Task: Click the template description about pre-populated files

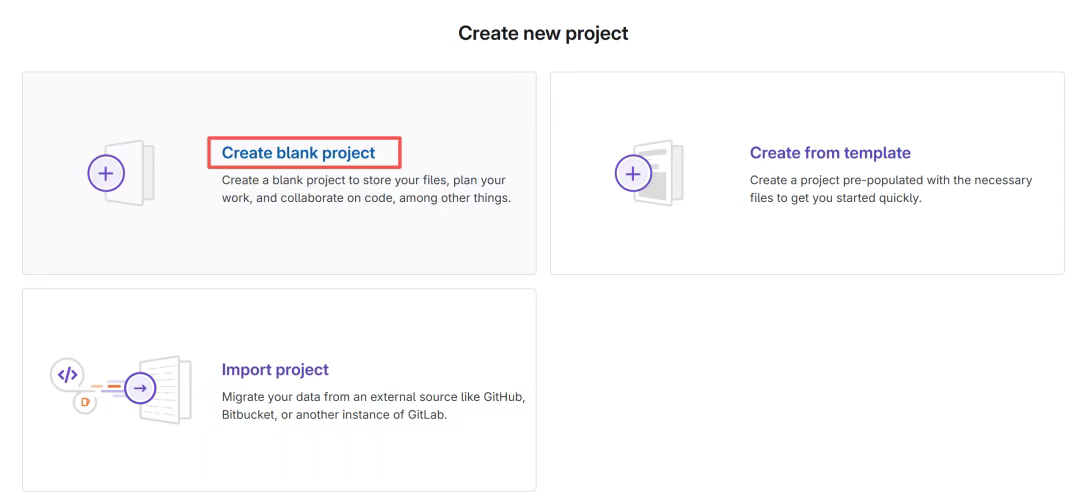Action: click(890, 189)
